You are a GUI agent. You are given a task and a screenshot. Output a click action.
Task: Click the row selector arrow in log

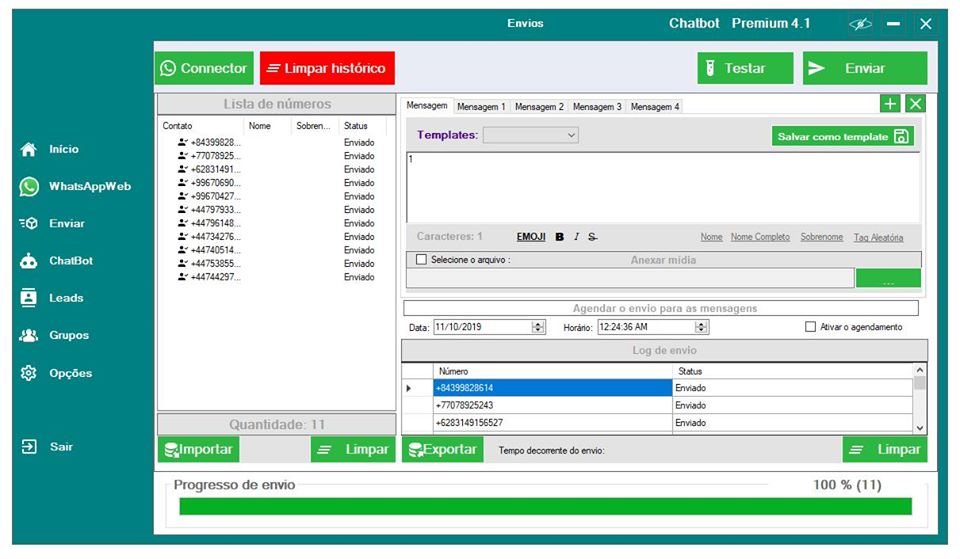point(409,388)
